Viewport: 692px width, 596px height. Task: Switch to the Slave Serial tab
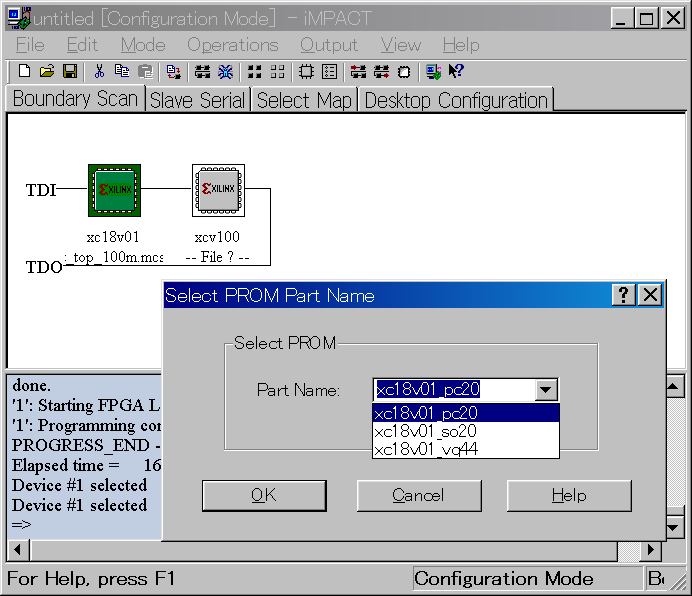click(x=198, y=100)
